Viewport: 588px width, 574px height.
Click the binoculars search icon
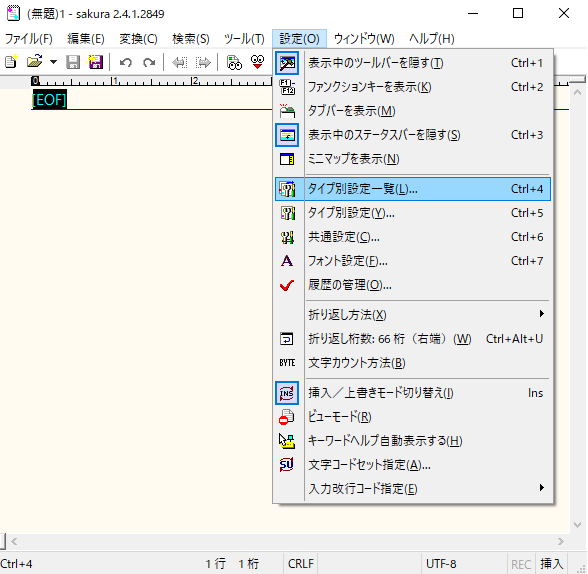(x=234, y=62)
